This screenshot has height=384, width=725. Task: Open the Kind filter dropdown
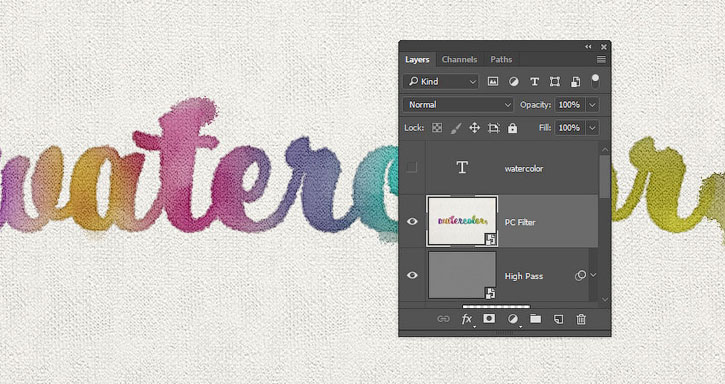pyautogui.click(x=441, y=81)
